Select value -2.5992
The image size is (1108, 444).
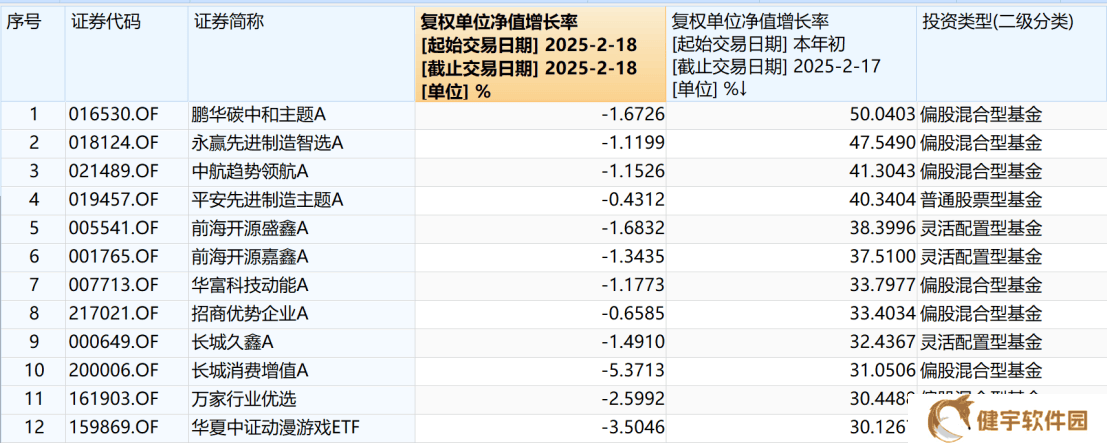point(633,399)
